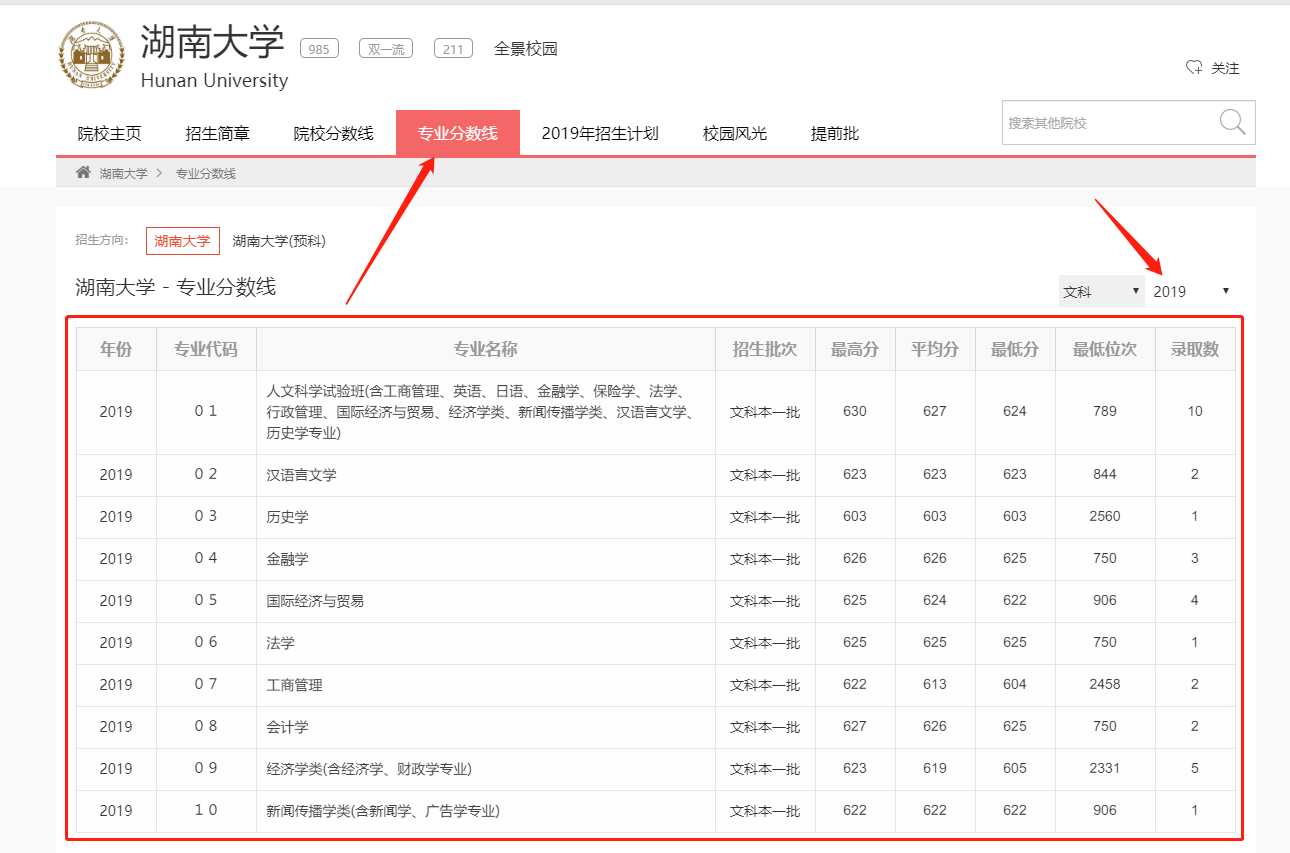Click the highest score 630 cell

(855, 412)
